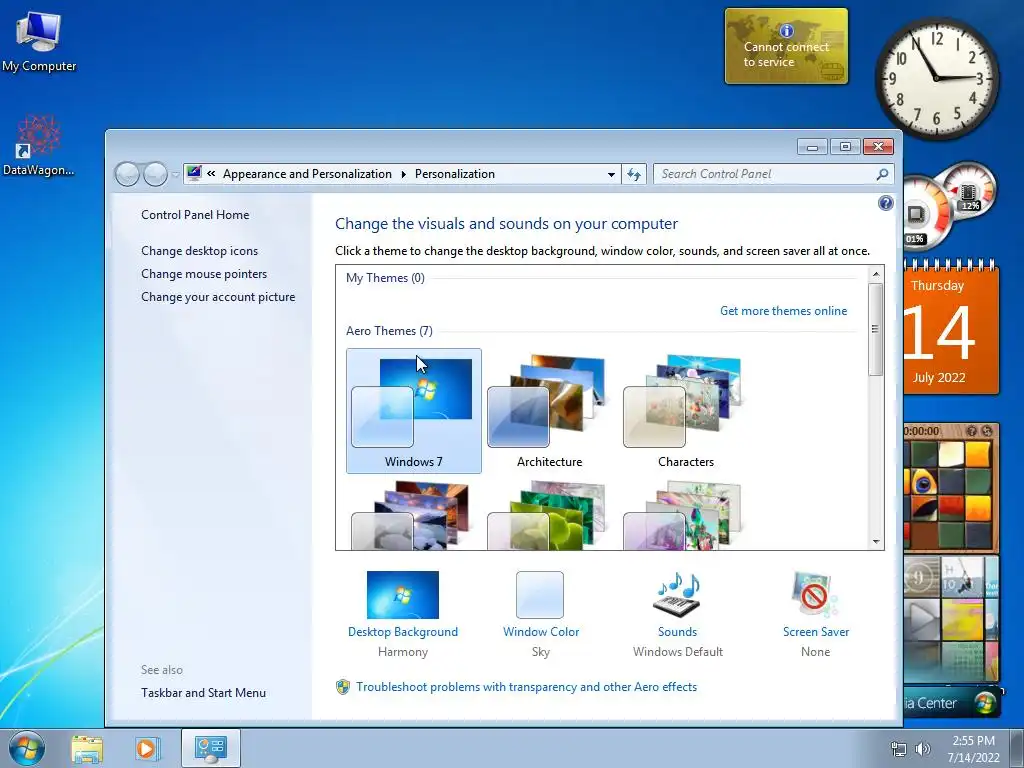
Task: Minimize the Personalization window
Action: point(812,147)
